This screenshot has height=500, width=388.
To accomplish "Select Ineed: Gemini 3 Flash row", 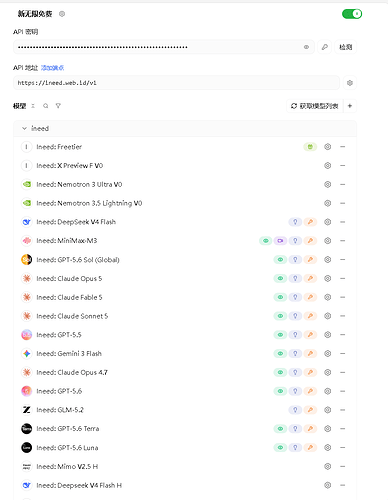I will [185, 353].
